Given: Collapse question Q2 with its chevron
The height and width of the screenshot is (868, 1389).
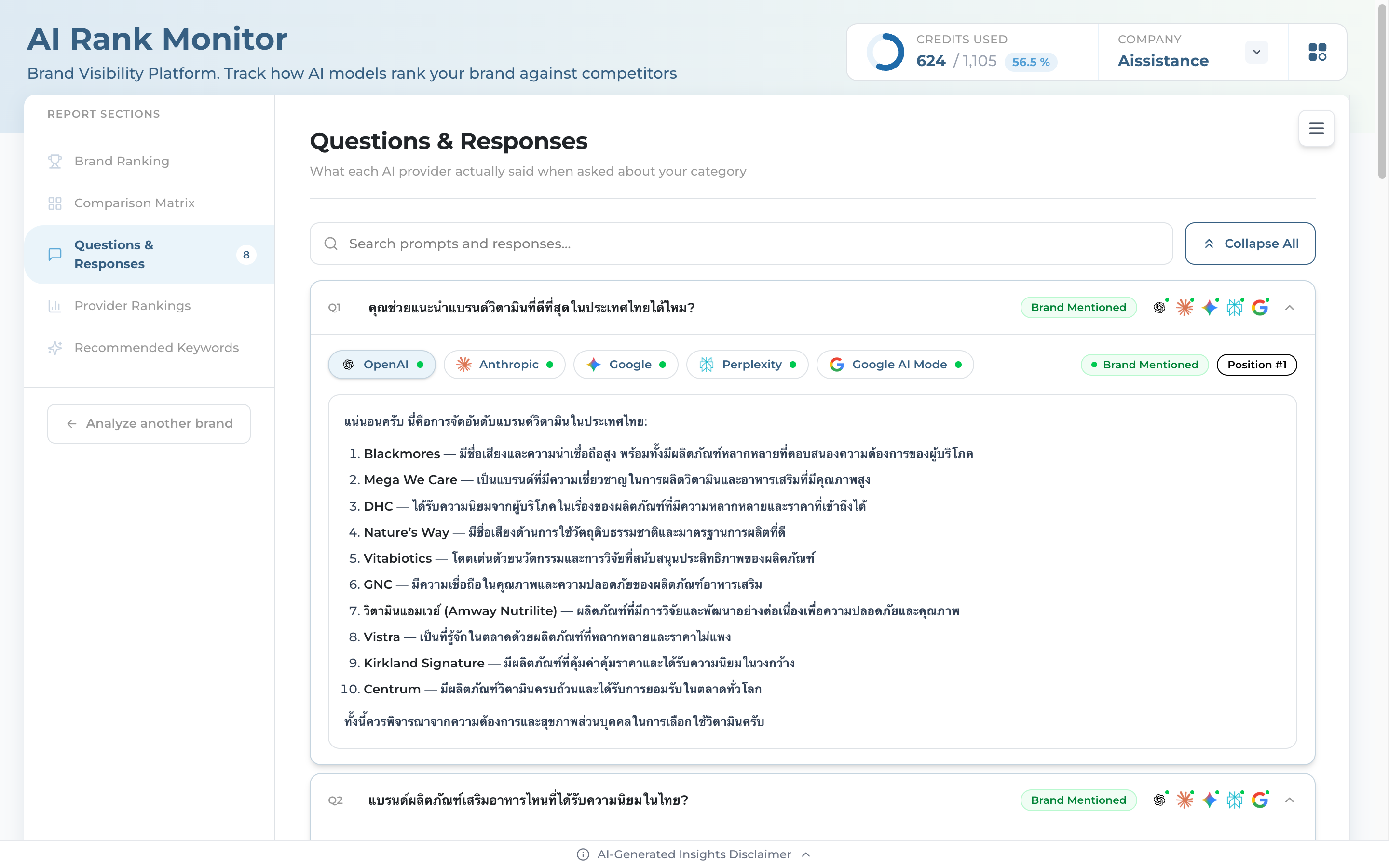Looking at the screenshot, I should (x=1289, y=800).
